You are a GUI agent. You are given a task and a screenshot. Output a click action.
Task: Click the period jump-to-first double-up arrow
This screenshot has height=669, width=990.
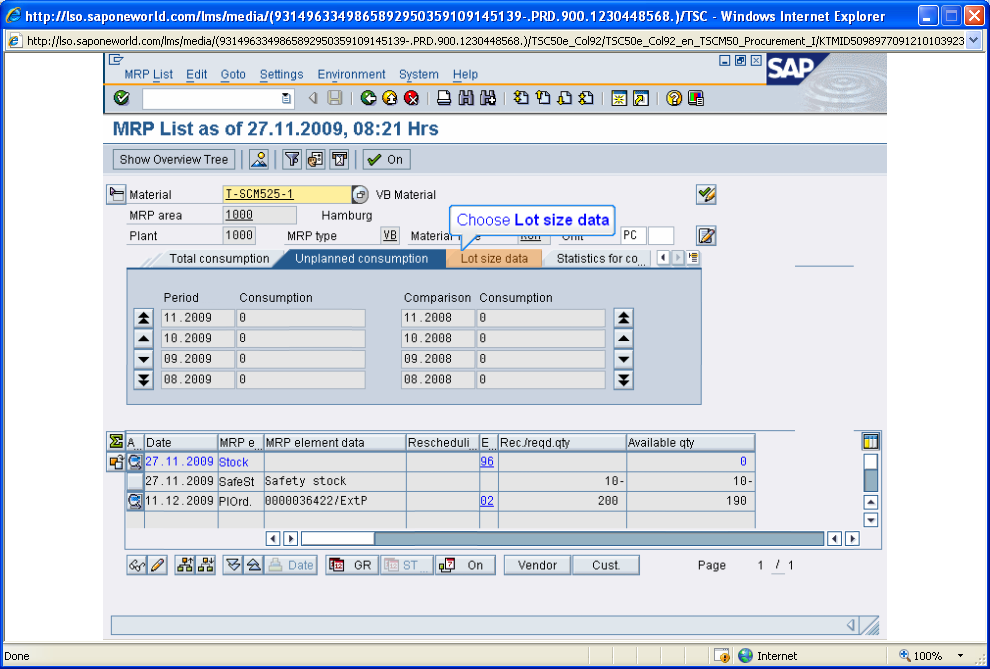[x=143, y=318]
